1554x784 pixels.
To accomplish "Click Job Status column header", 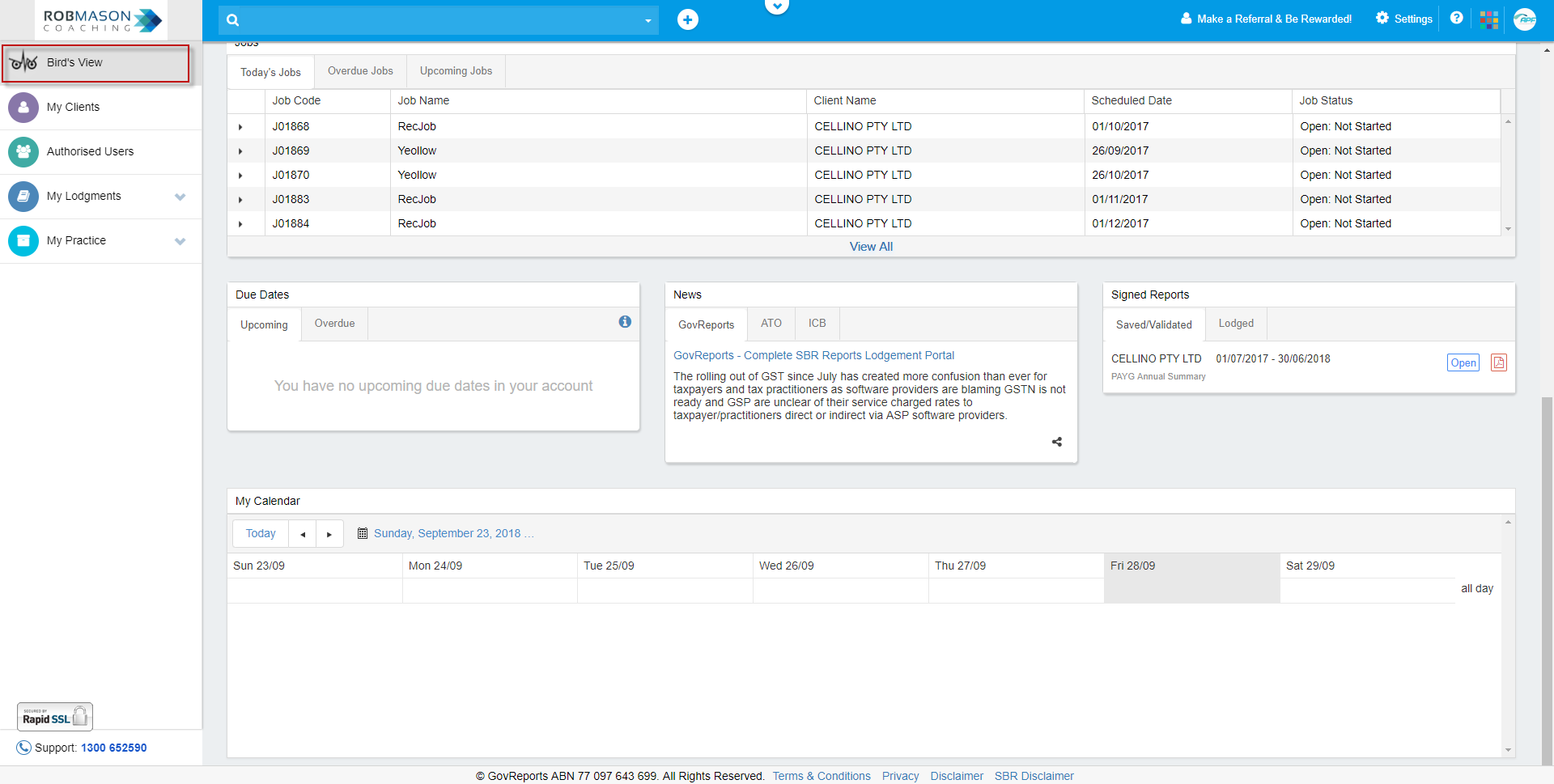I will (x=1395, y=101).
